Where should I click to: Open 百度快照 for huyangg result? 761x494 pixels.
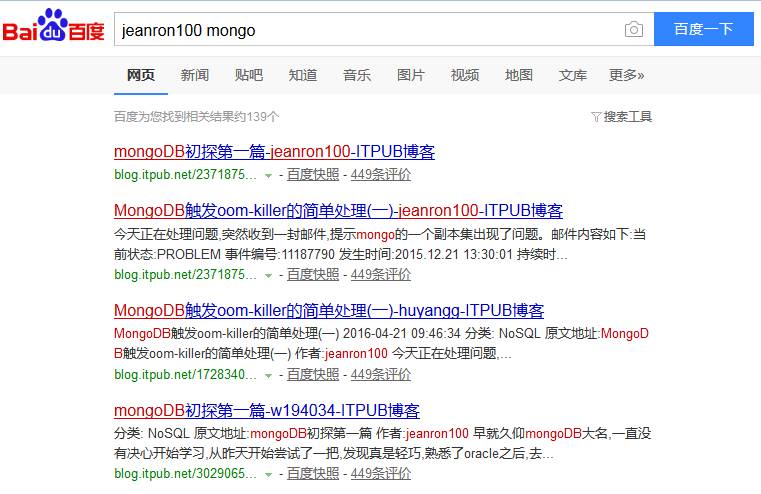coord(313,375)
